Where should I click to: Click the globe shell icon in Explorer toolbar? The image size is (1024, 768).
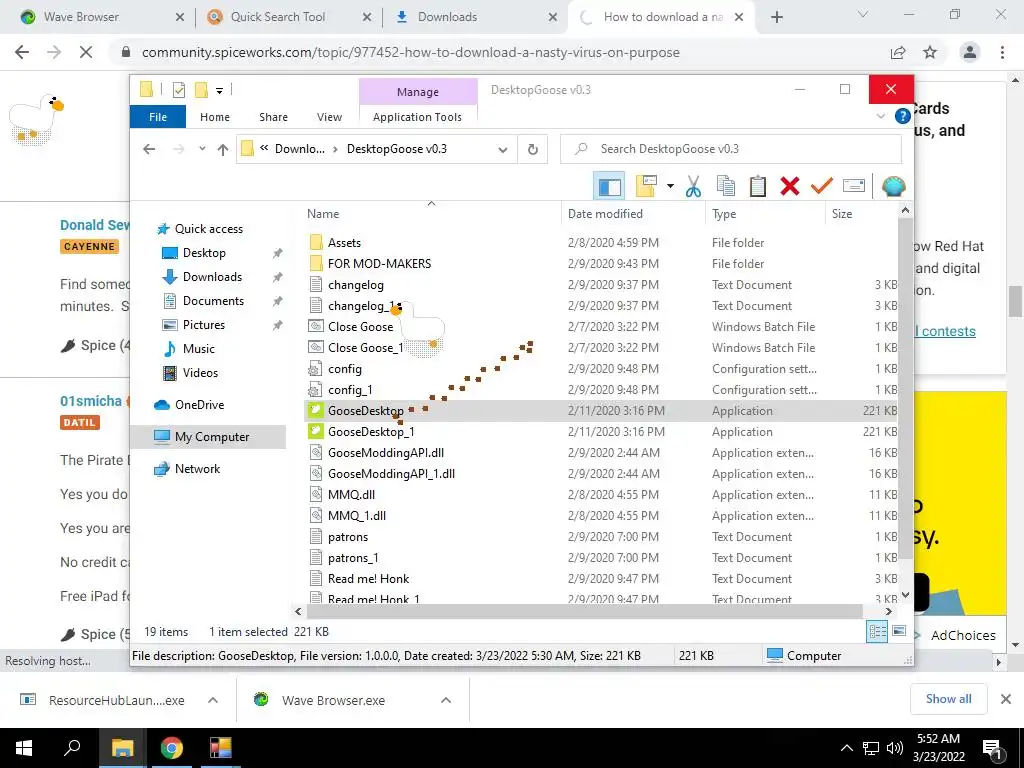click(893, 187)
